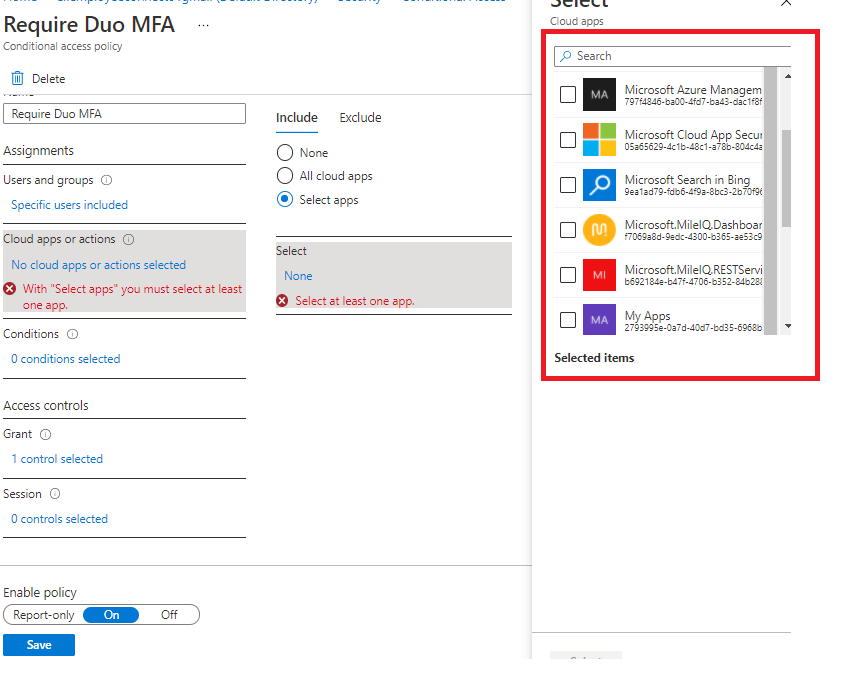Open 0 conditions selected link
This screenshot has width=849, height=687.
tap(66, 359)
